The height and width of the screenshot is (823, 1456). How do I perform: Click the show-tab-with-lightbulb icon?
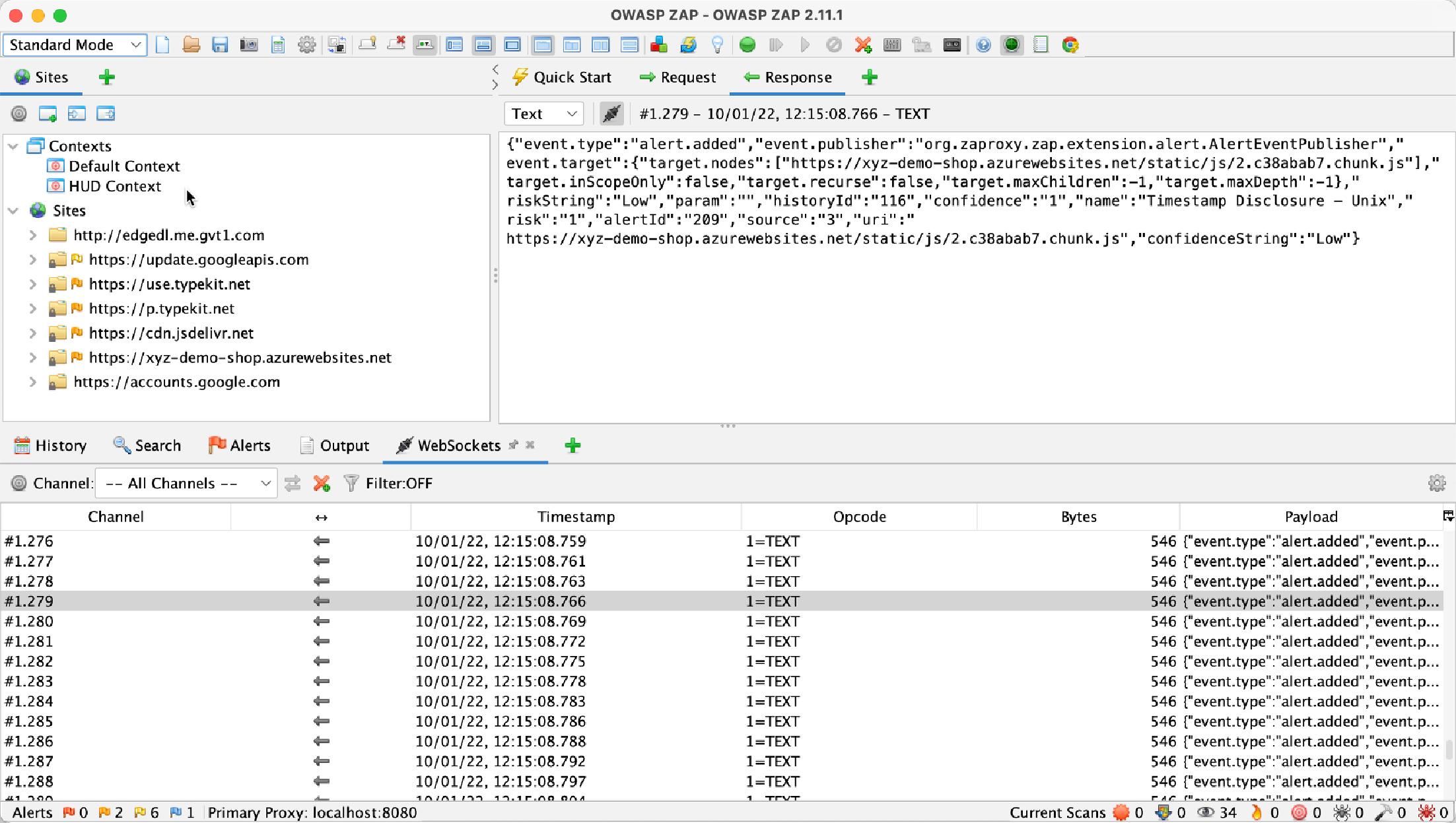[367, 45]
